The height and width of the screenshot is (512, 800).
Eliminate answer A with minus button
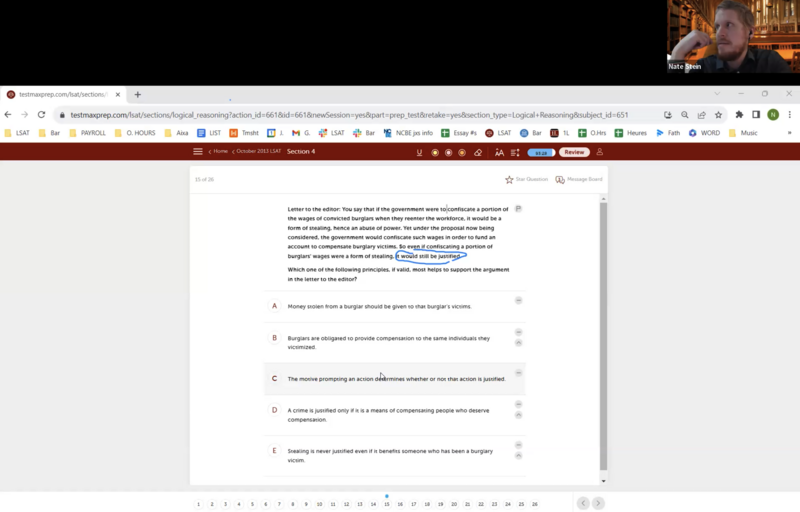click(x=518, y=301)
